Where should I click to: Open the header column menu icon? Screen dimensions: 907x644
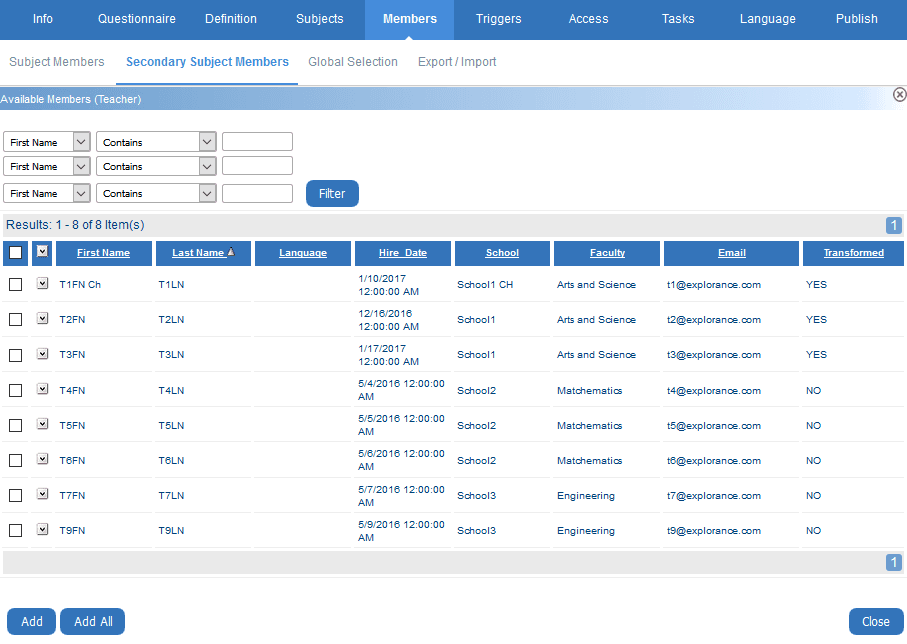(42, 251)
